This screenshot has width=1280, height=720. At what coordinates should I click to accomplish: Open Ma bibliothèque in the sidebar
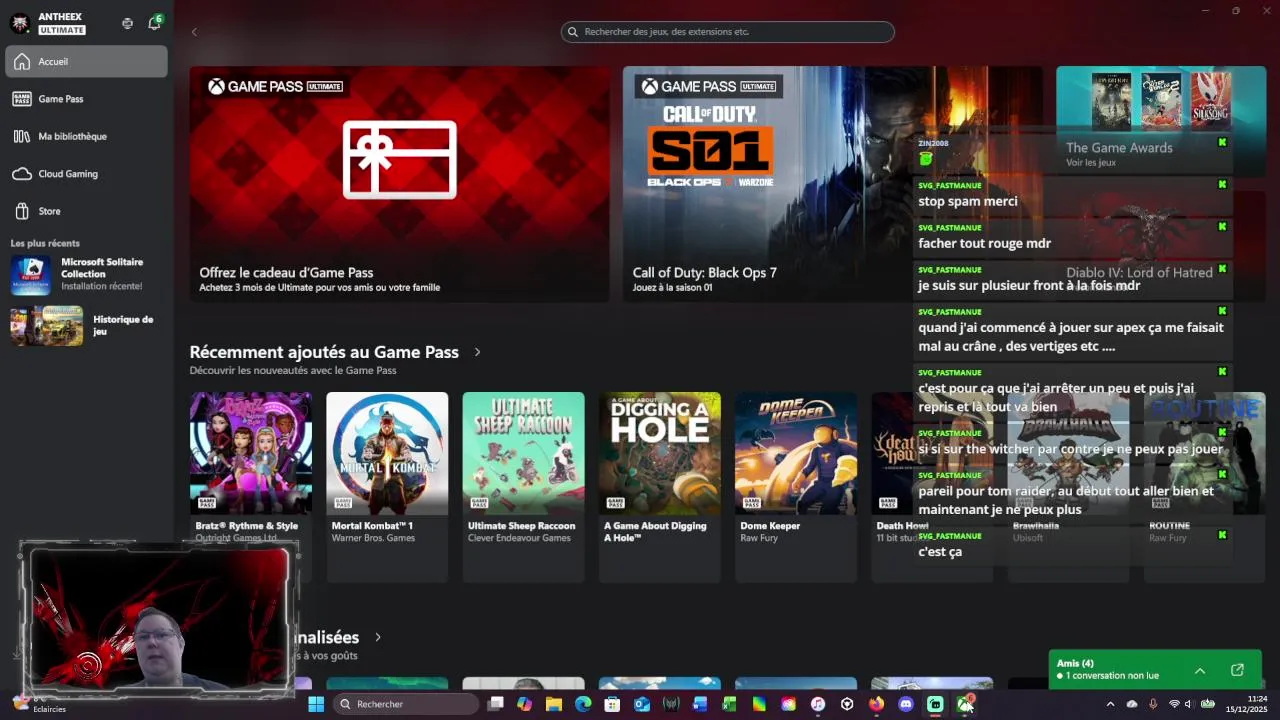point(87,136)
